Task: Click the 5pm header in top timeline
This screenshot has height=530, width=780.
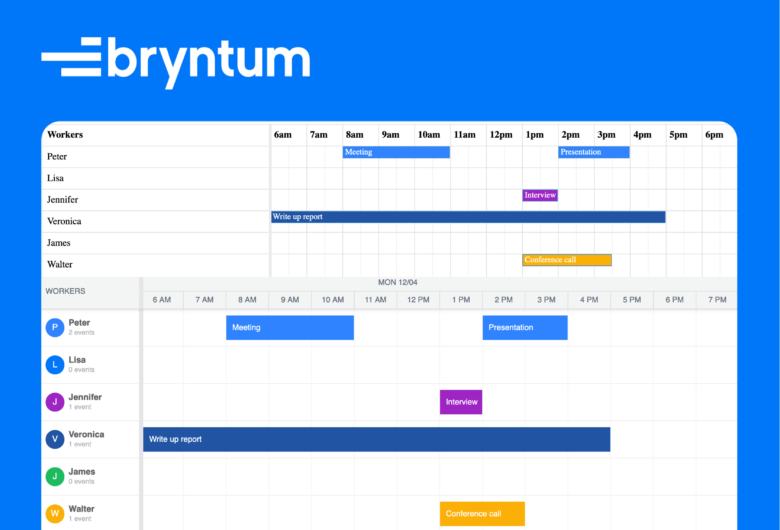Action: (x=684, y=135)
